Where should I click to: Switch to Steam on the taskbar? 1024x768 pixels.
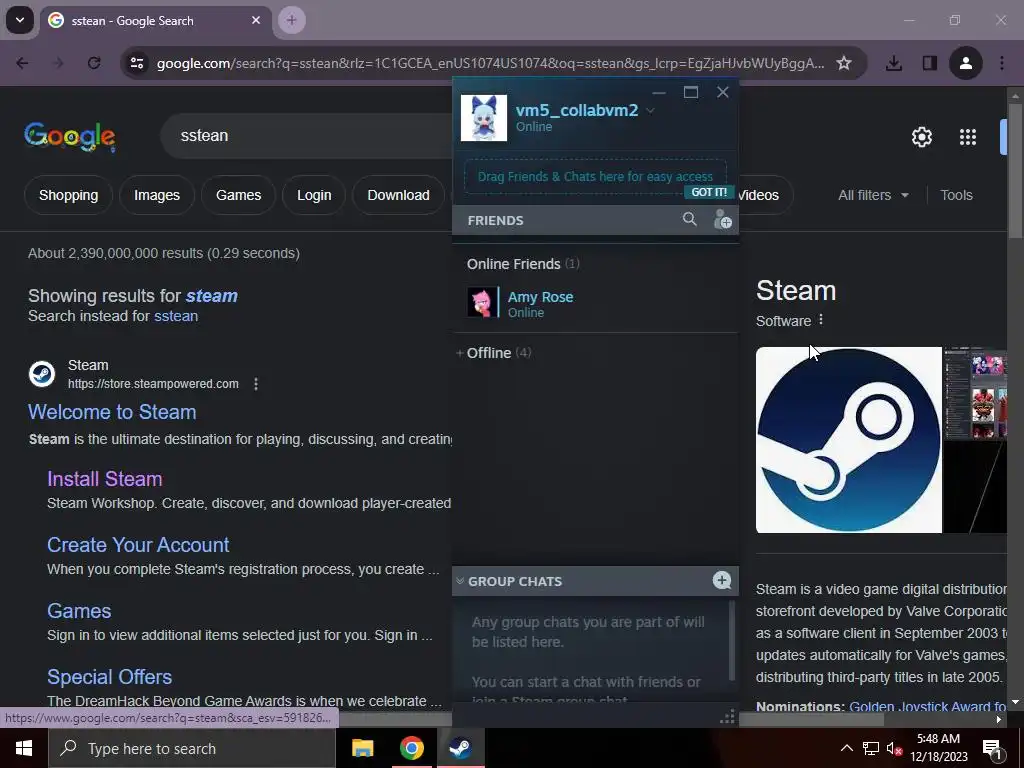point(460,748)
